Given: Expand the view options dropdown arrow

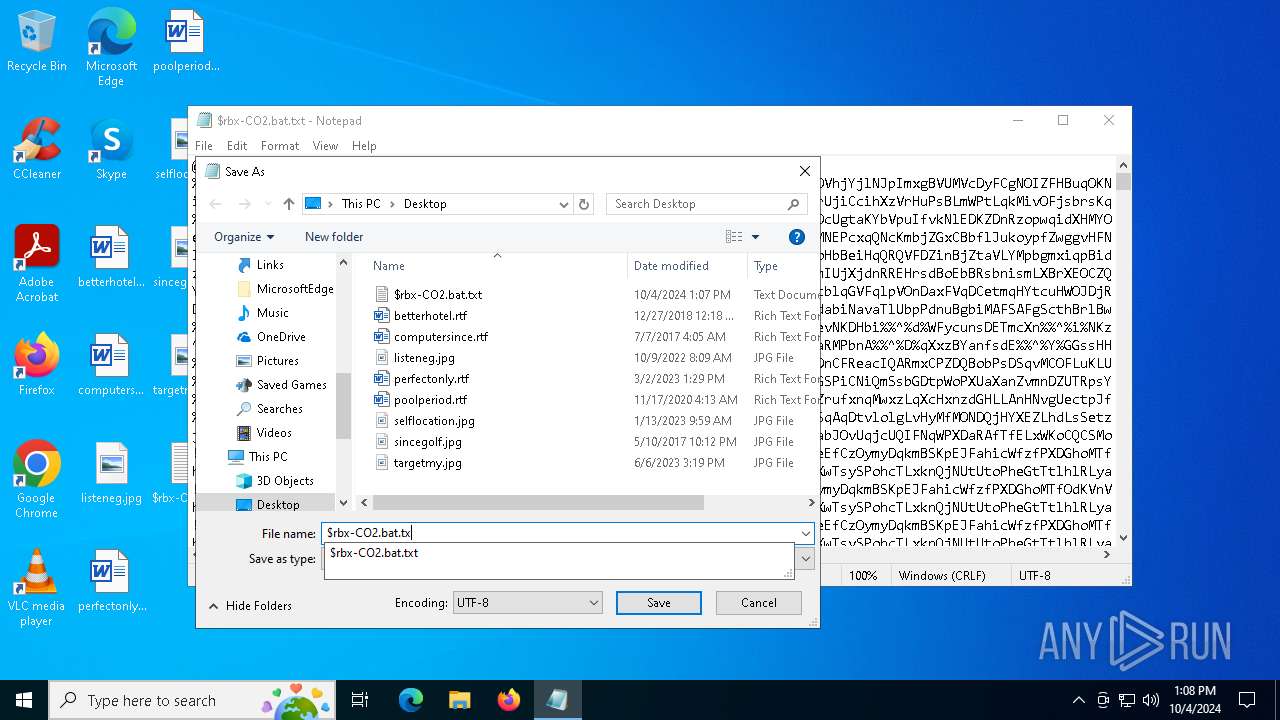Looking at the screenshot, I should point(755,237).
